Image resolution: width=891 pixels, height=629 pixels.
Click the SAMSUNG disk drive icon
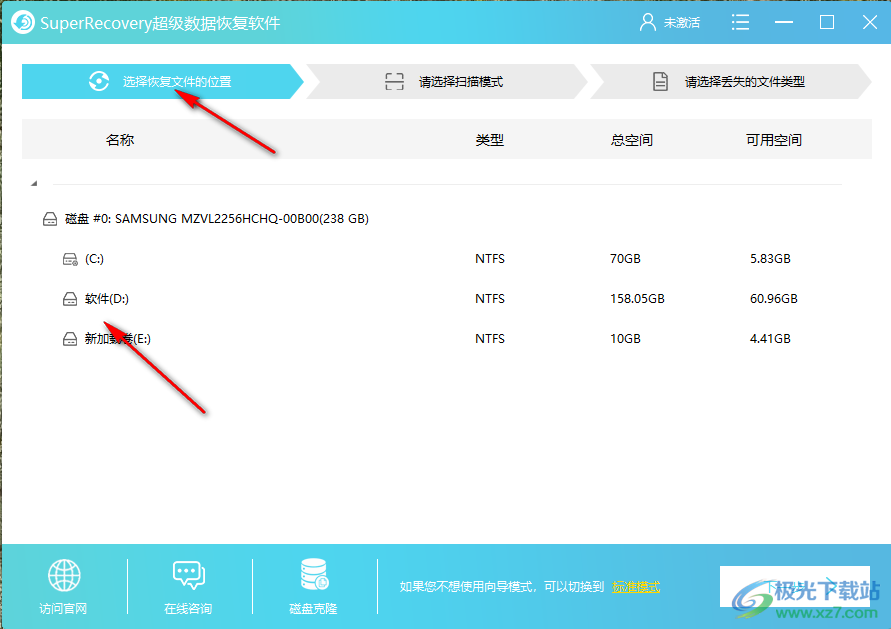50,219
